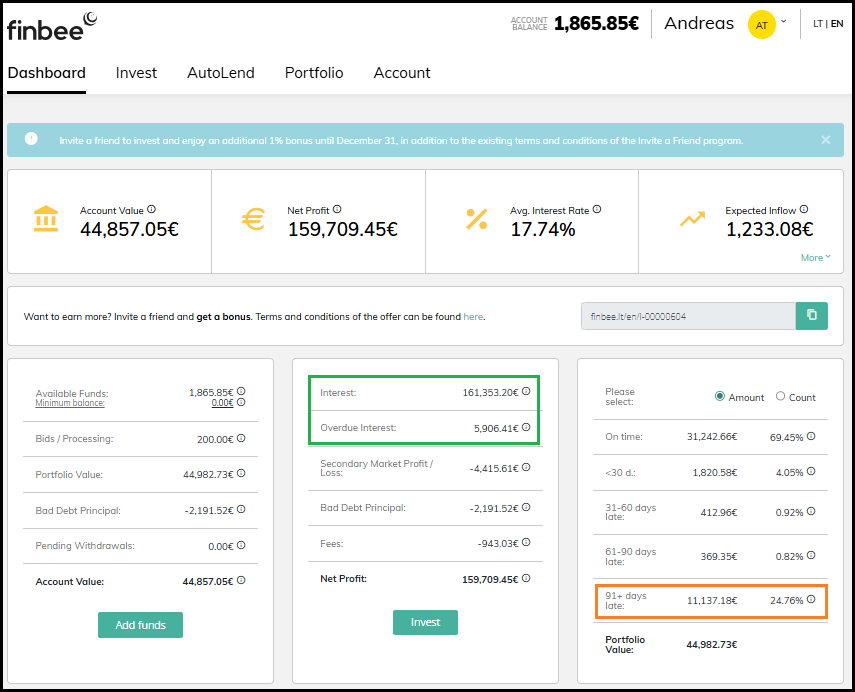Click the info icon beside Net Profit header
Viewport: 855px width, 692px height.
coord(337,210)
